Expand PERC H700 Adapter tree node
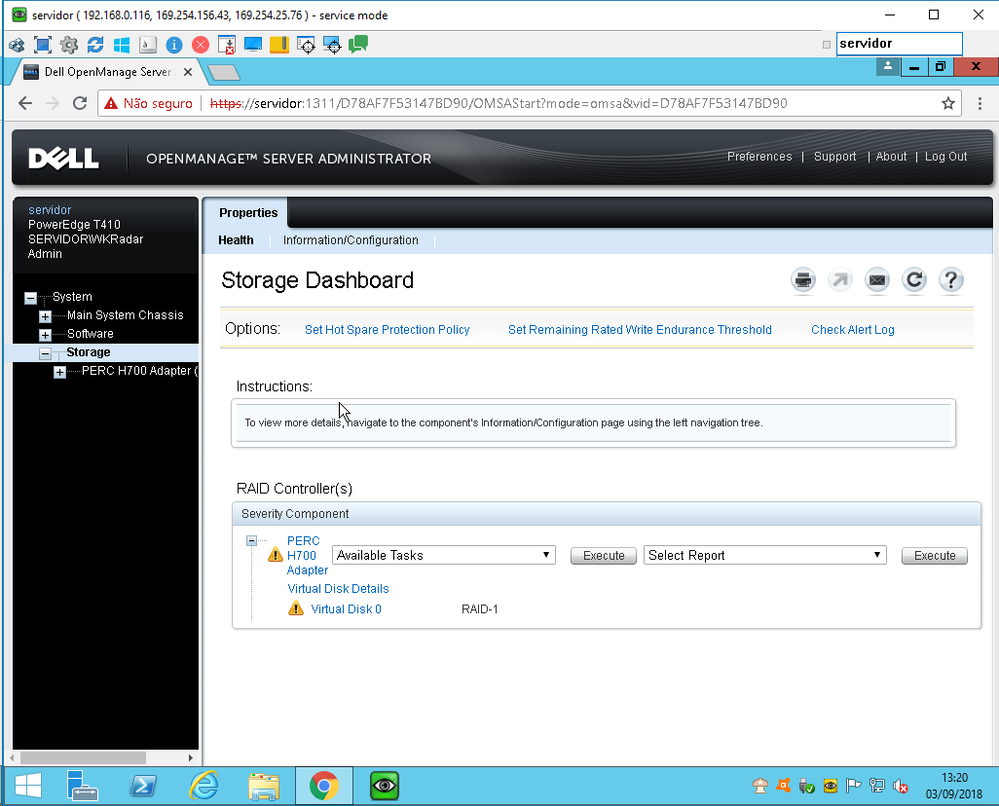Screen dimensions: 999x806 click(x=60, y=371)
